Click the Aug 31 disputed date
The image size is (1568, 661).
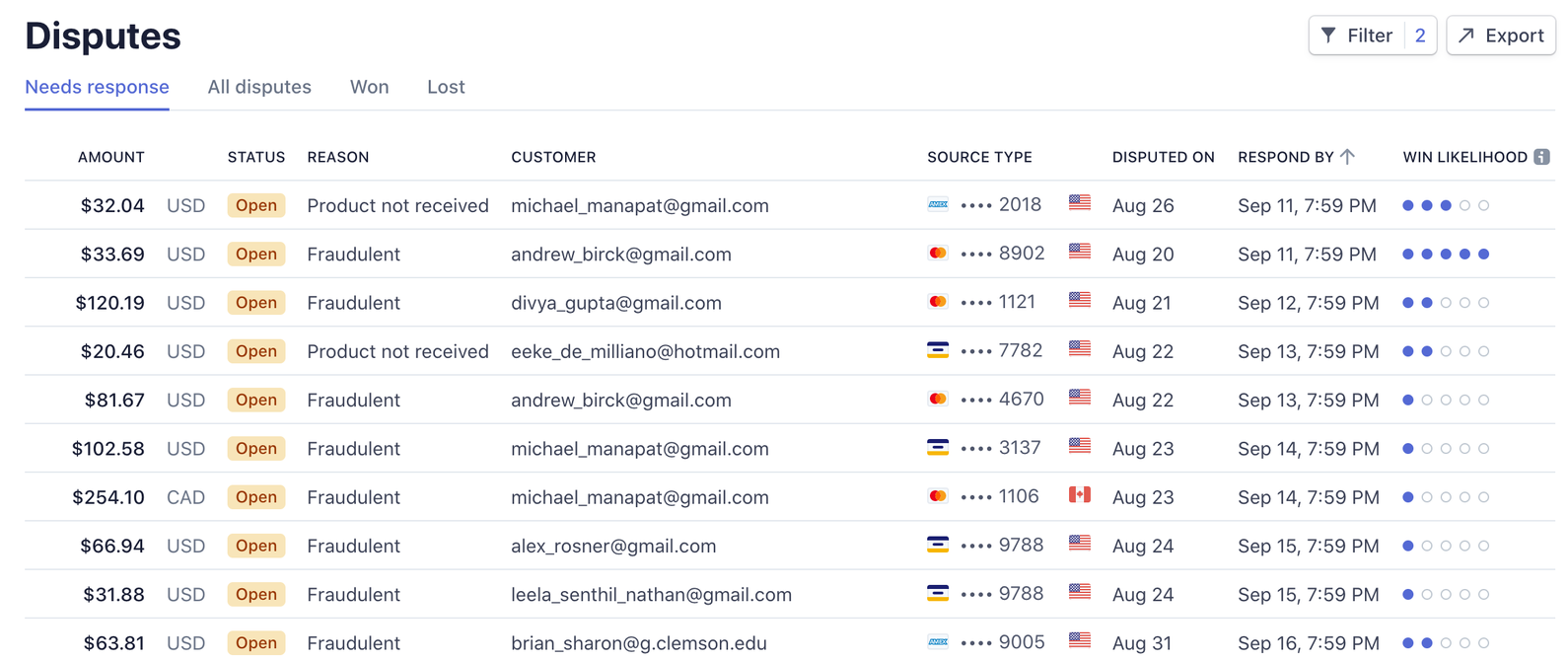tap(1142, 643)
